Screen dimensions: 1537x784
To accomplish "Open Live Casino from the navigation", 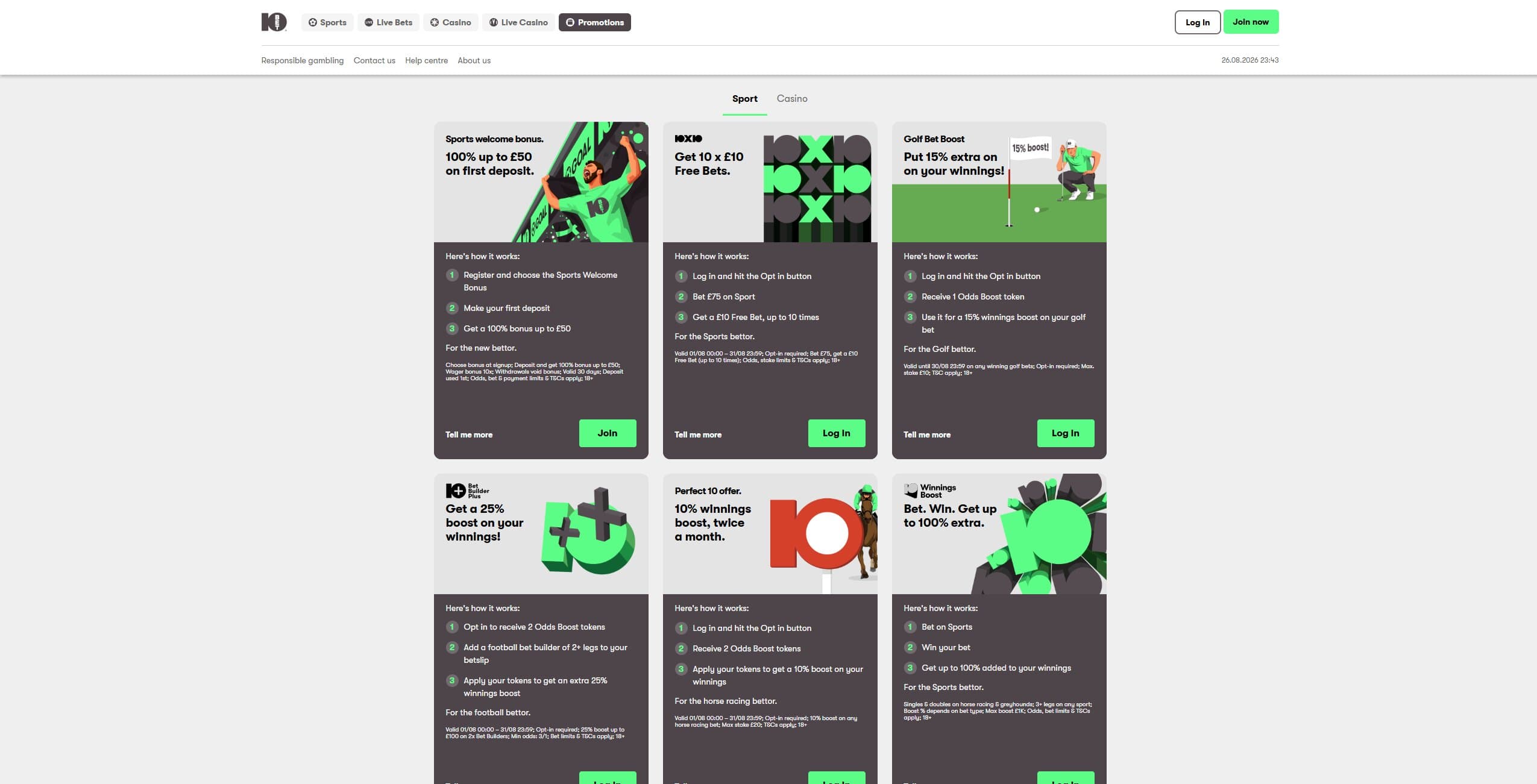I will [518, 22].
